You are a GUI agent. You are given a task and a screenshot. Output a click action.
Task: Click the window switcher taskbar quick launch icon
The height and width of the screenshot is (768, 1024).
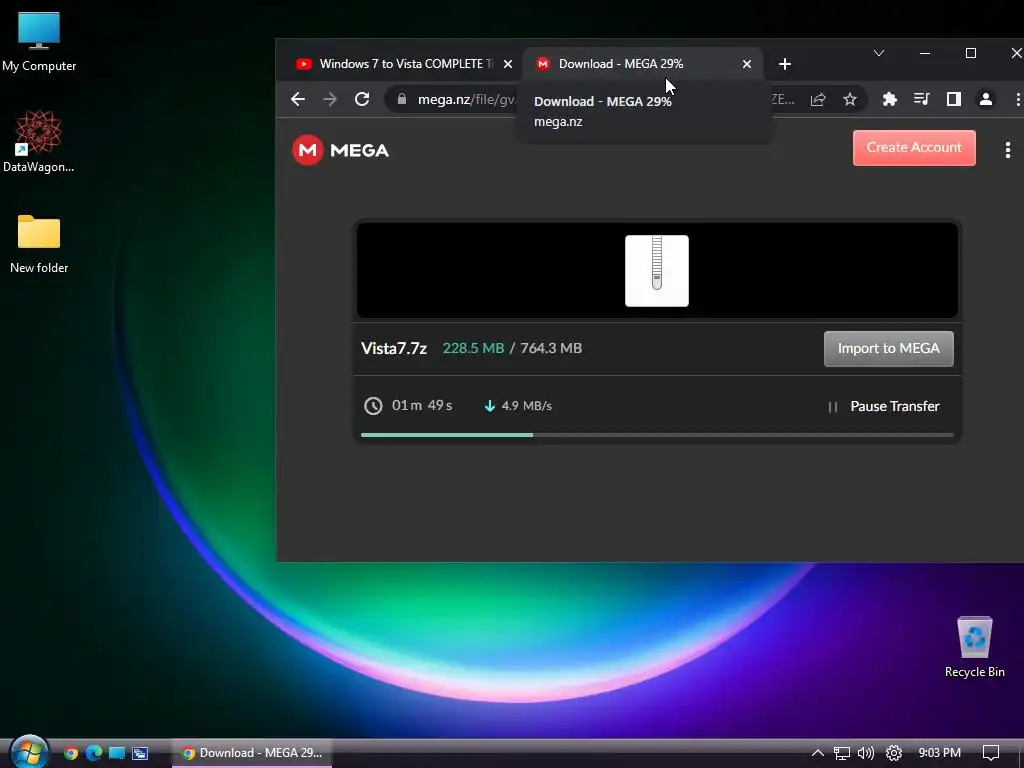[x=140, y=753]
